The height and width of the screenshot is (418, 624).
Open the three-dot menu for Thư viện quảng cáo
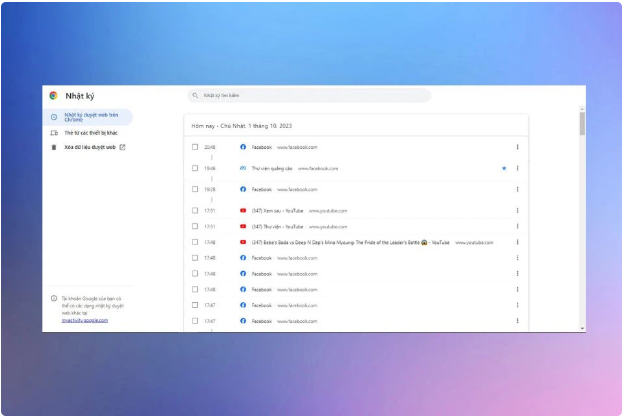click(x=517, y=168)
